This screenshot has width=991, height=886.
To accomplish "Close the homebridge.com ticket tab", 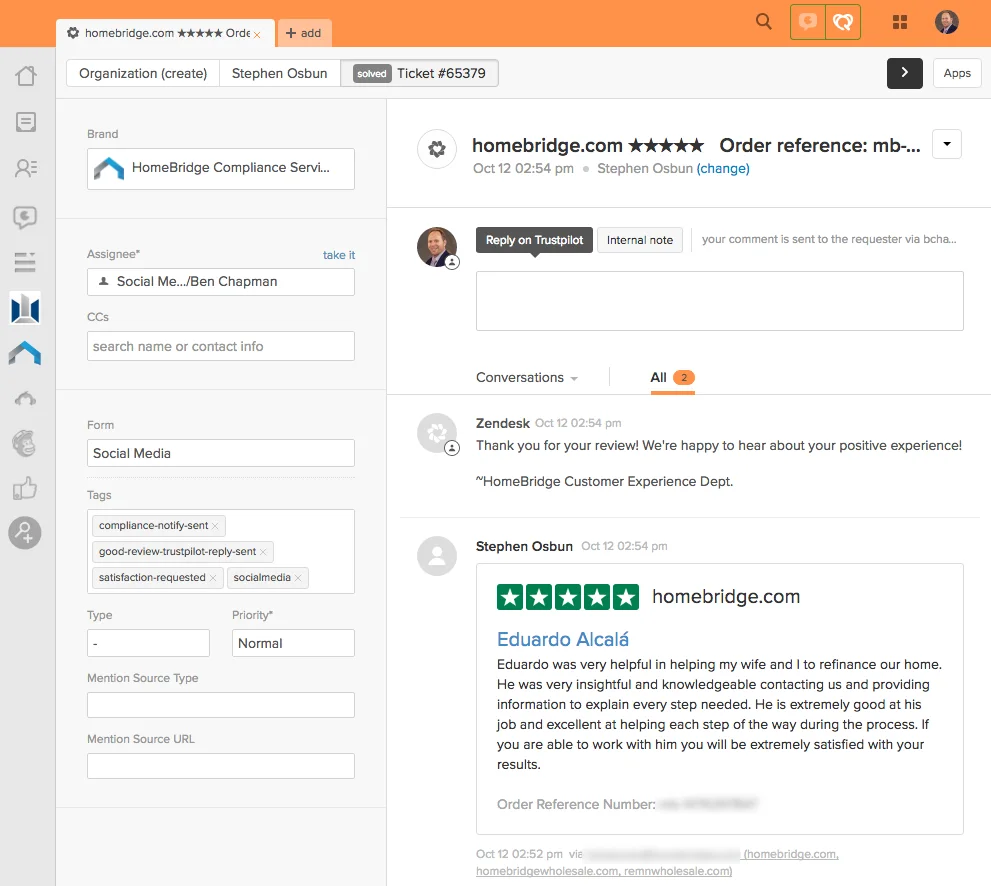I will (257, 35).
